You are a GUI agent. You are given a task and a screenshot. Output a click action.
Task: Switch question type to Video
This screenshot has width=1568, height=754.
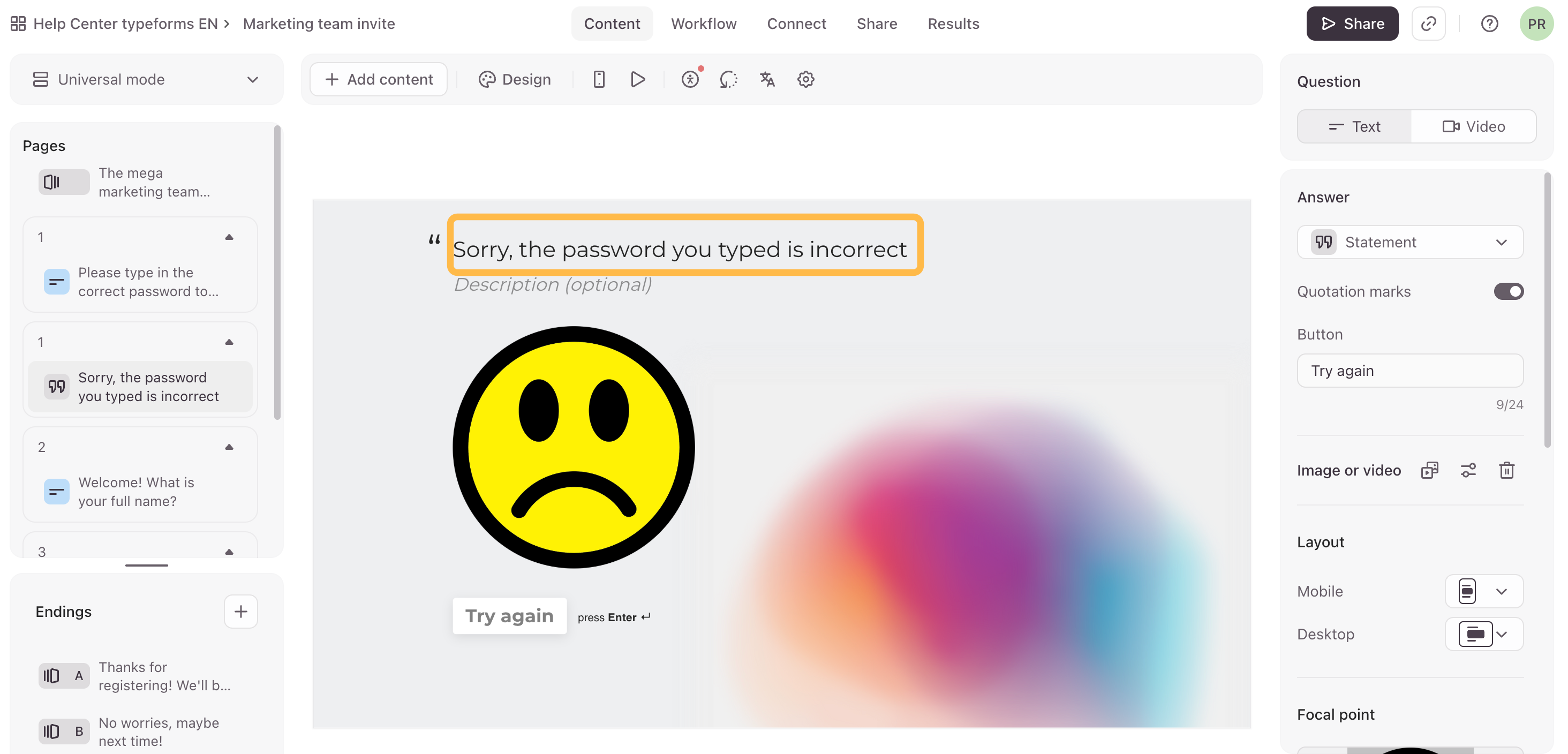(x=1473, y=126)
